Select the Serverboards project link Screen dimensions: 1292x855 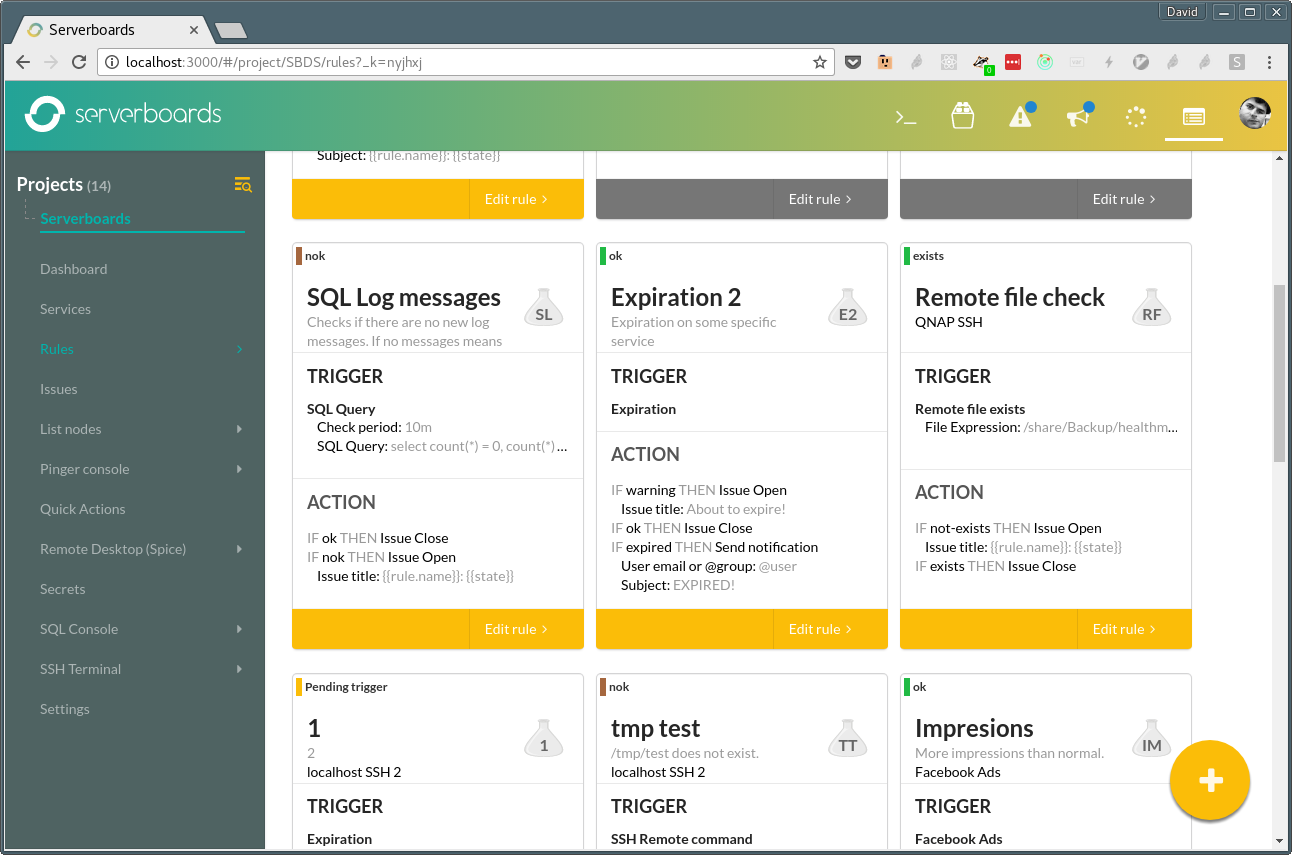[x=85, y=218]
